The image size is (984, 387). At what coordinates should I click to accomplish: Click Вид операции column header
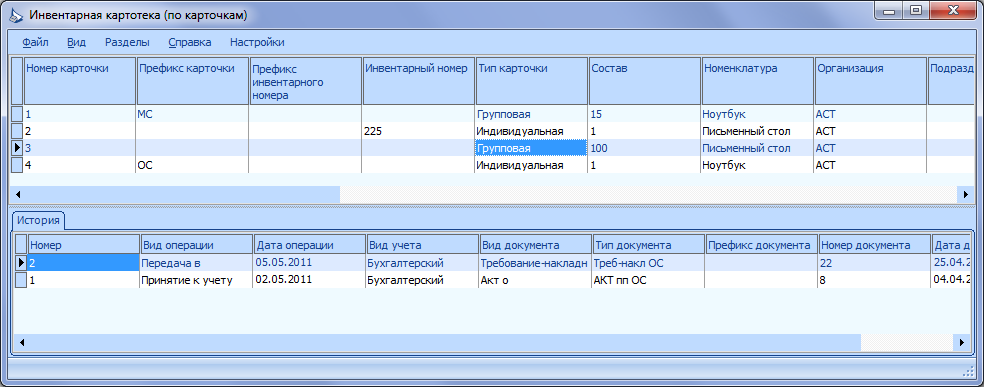point(196,245)
